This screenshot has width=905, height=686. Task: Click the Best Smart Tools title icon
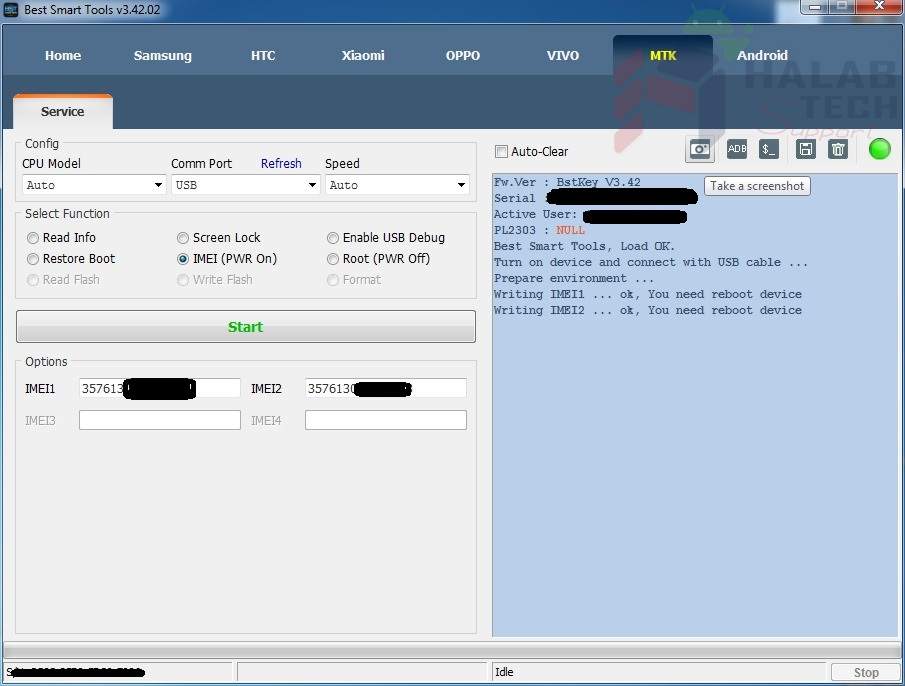11,9
